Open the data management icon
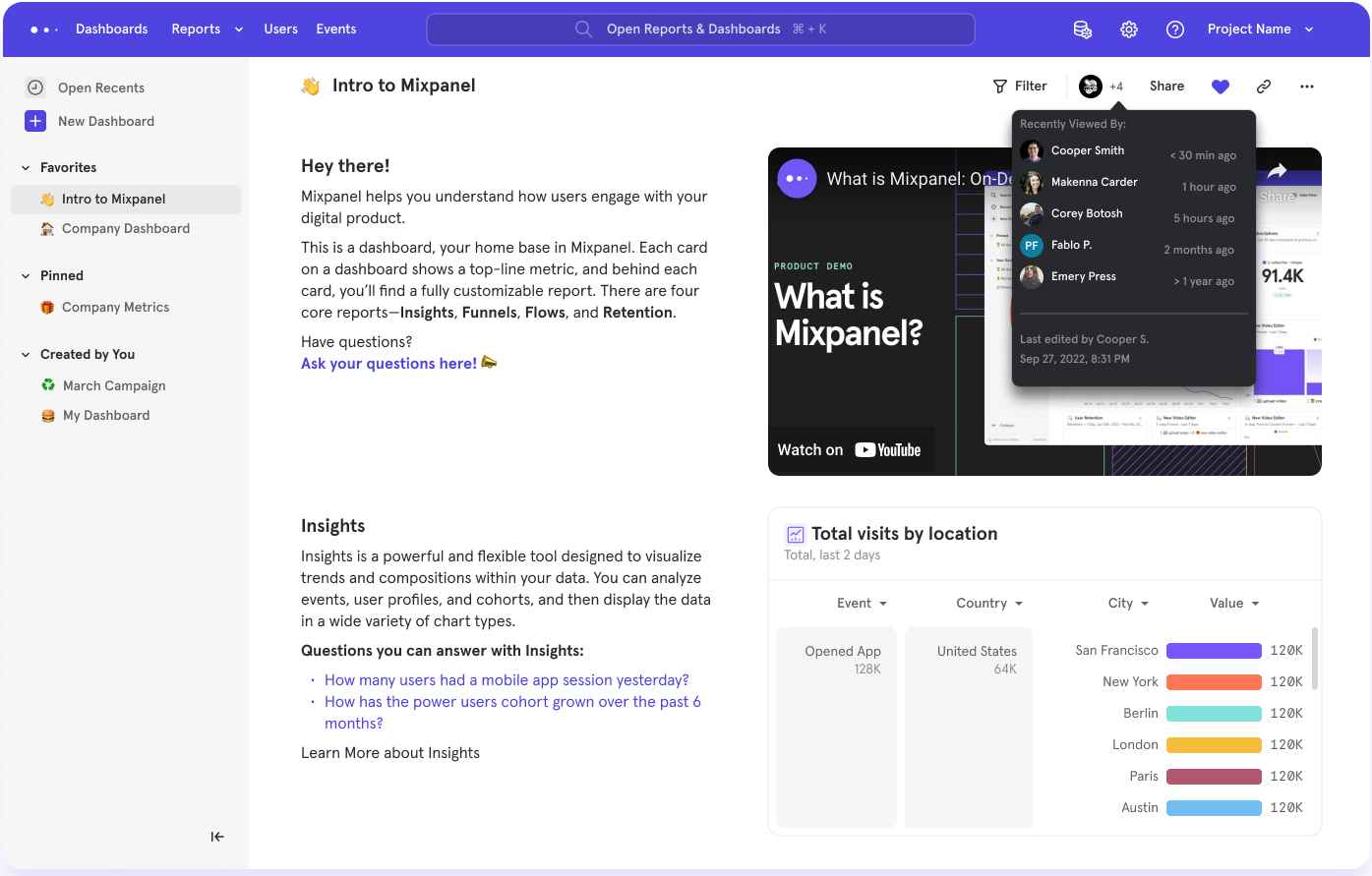The width and height of the screenshot is (1372, 876). [1082, 29]
